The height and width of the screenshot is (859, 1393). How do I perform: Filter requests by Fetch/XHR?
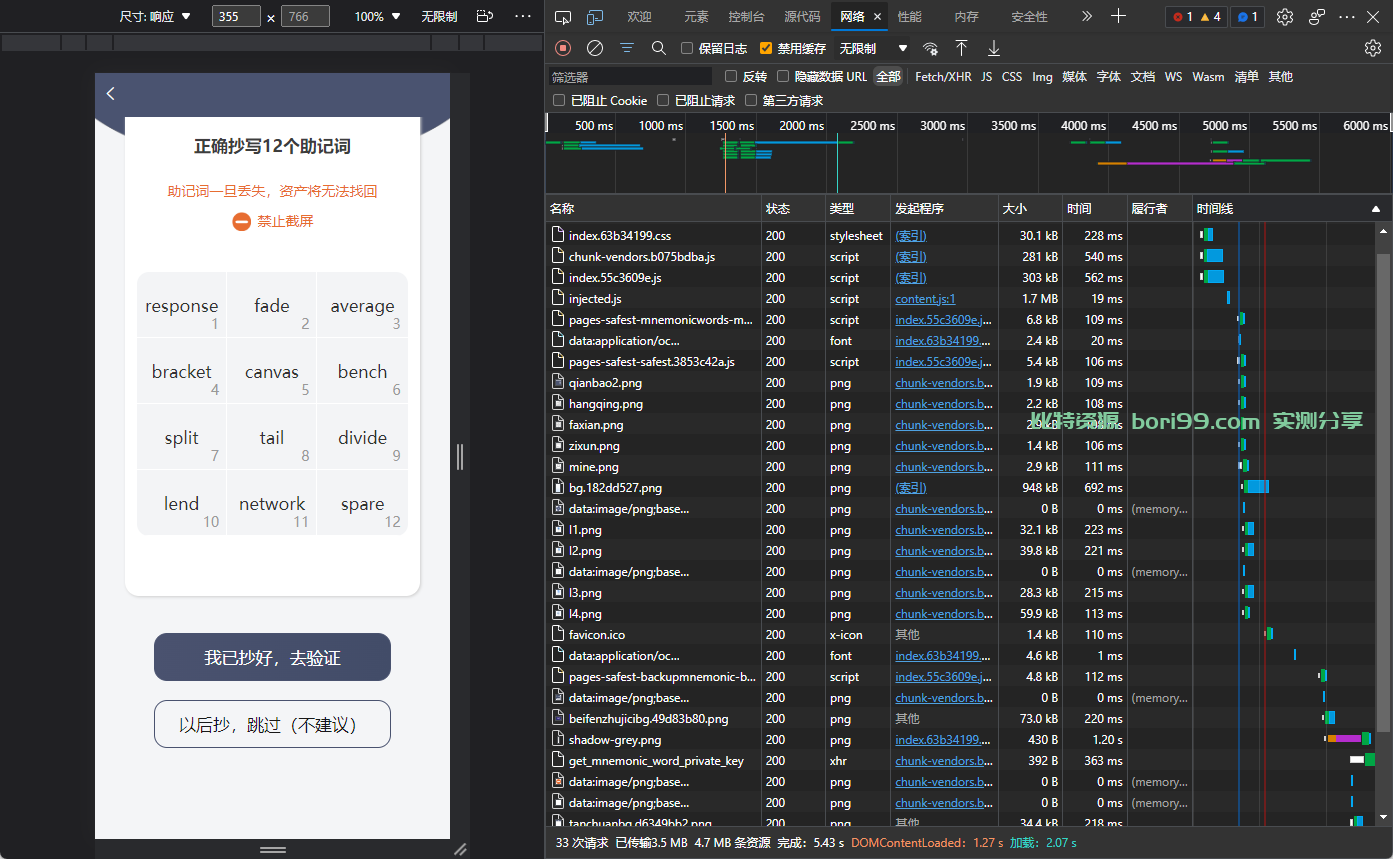943,76
